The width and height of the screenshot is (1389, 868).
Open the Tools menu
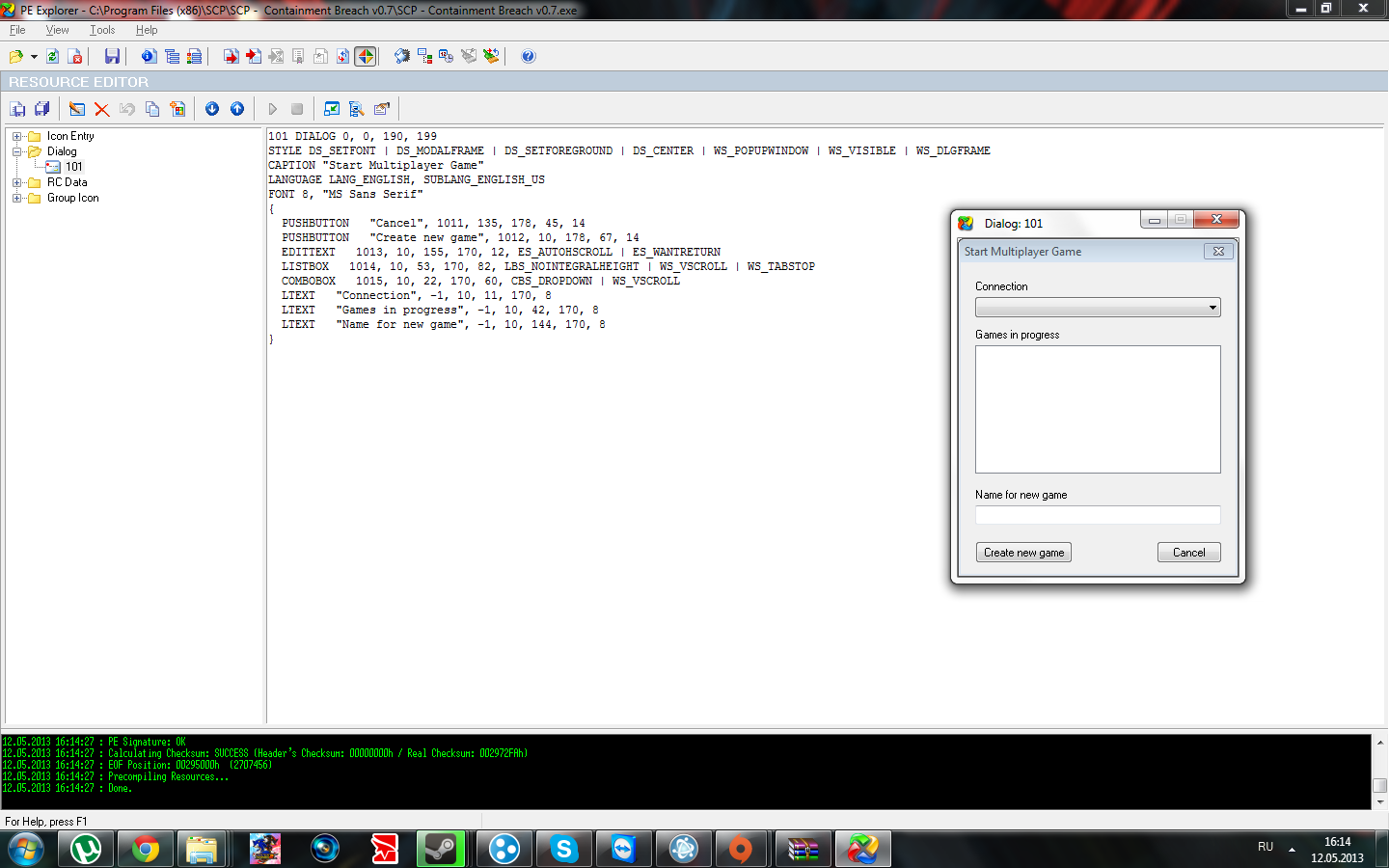click(x=102, y=30)
